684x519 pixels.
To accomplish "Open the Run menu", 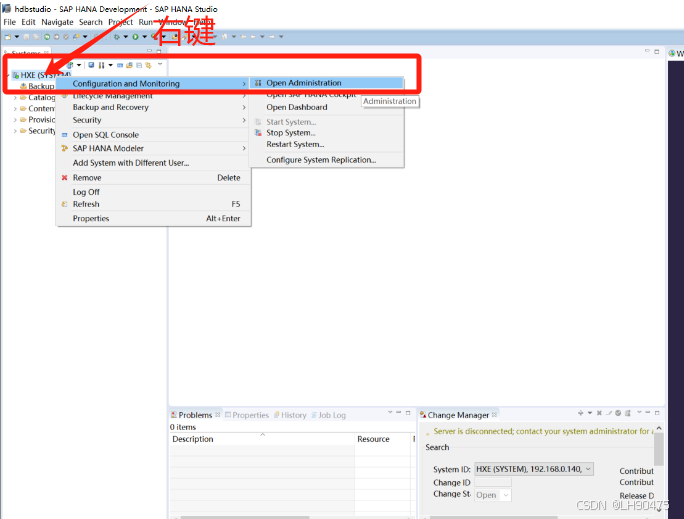I will pos(145,22).
